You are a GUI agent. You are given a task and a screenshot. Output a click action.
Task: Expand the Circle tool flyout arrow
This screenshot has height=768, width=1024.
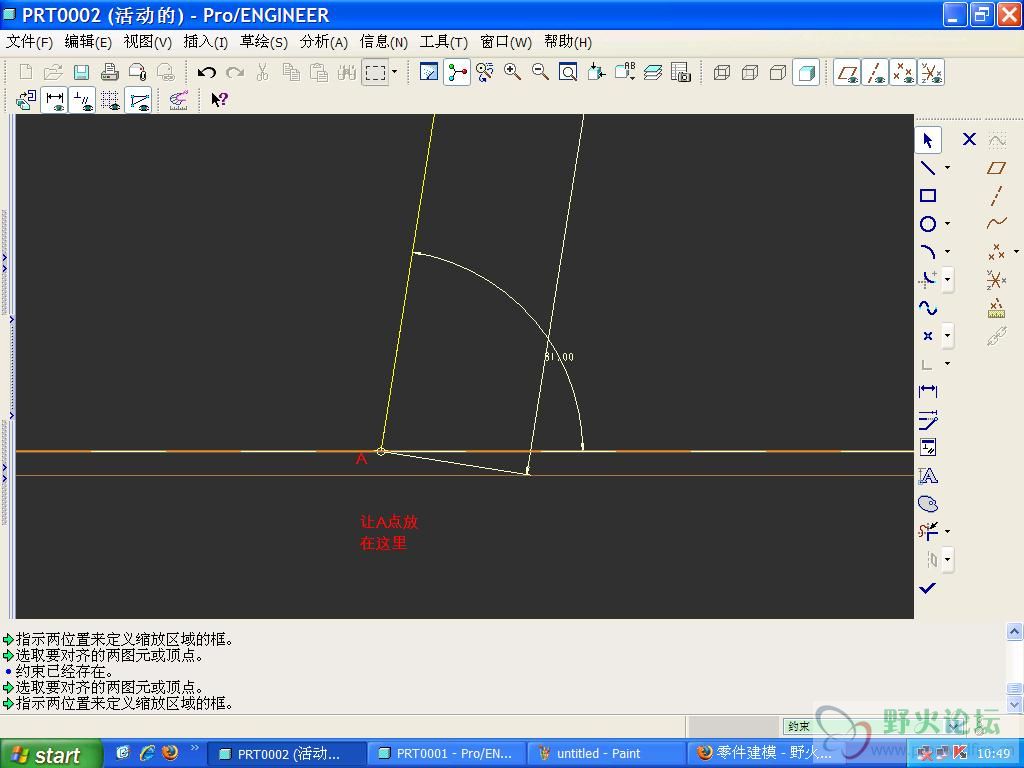coord(947,224)
